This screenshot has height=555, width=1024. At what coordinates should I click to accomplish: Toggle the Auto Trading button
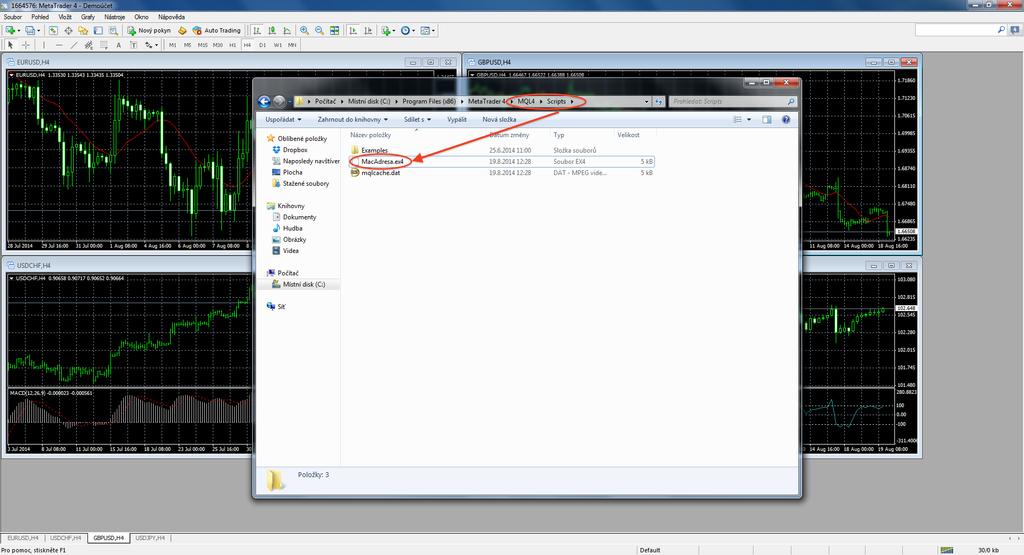[216, 30]
